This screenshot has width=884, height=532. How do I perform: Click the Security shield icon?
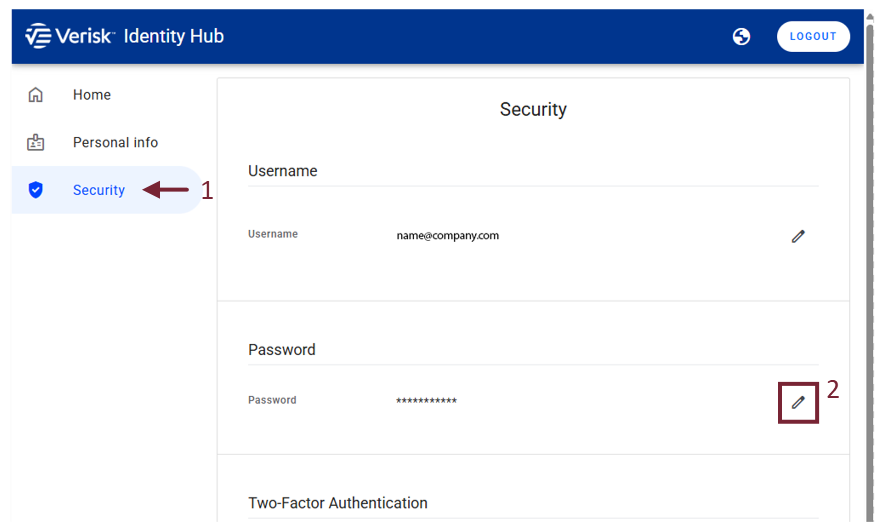click(36, 190)
